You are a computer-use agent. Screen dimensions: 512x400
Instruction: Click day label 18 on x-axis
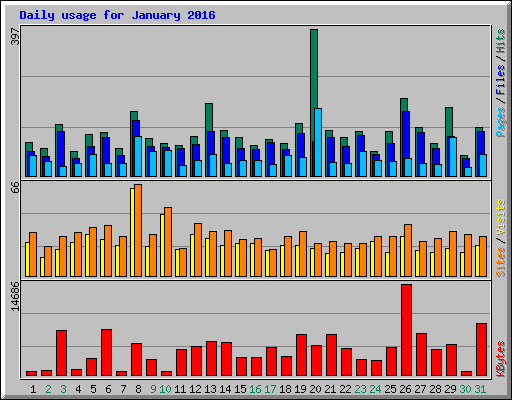tap(285, 389)
